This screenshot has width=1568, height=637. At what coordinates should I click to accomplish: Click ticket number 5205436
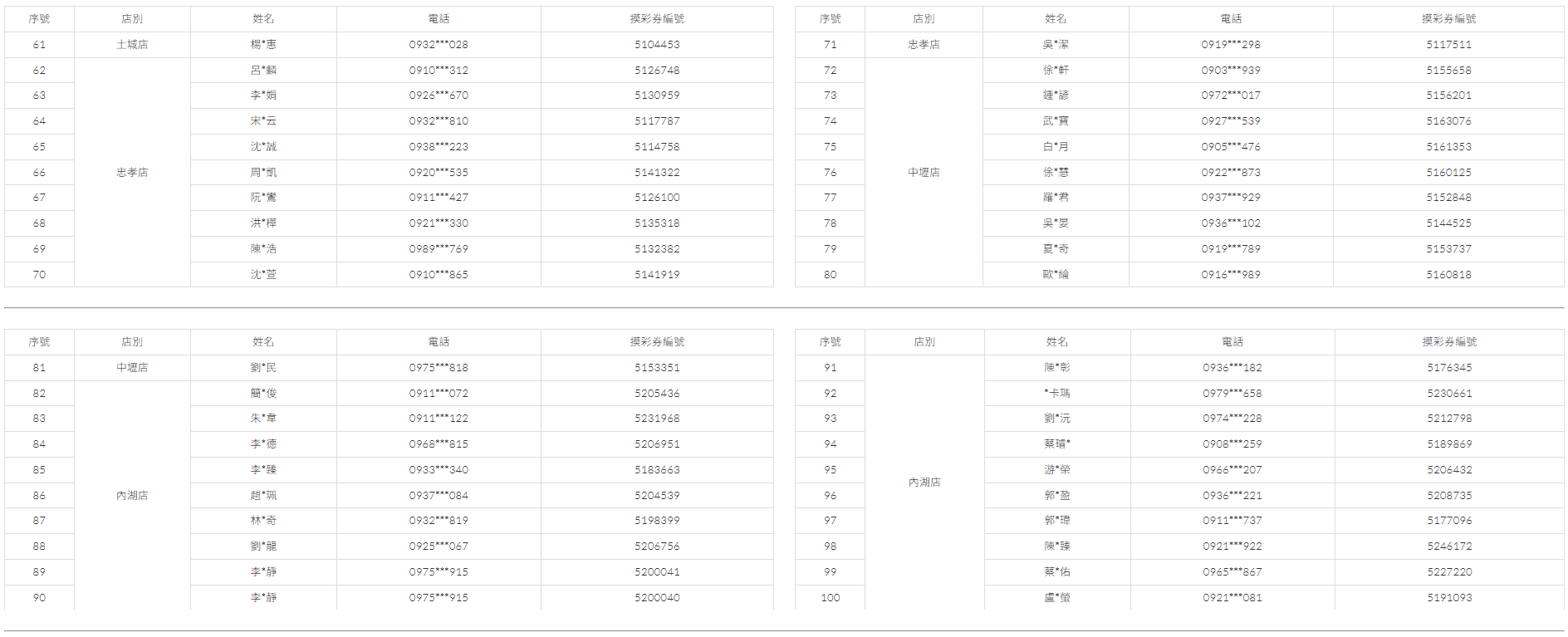[657, 394]
